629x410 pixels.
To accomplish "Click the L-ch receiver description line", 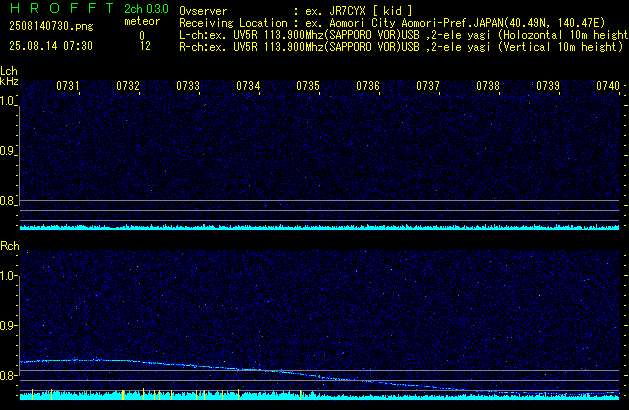I will point(404,35).
